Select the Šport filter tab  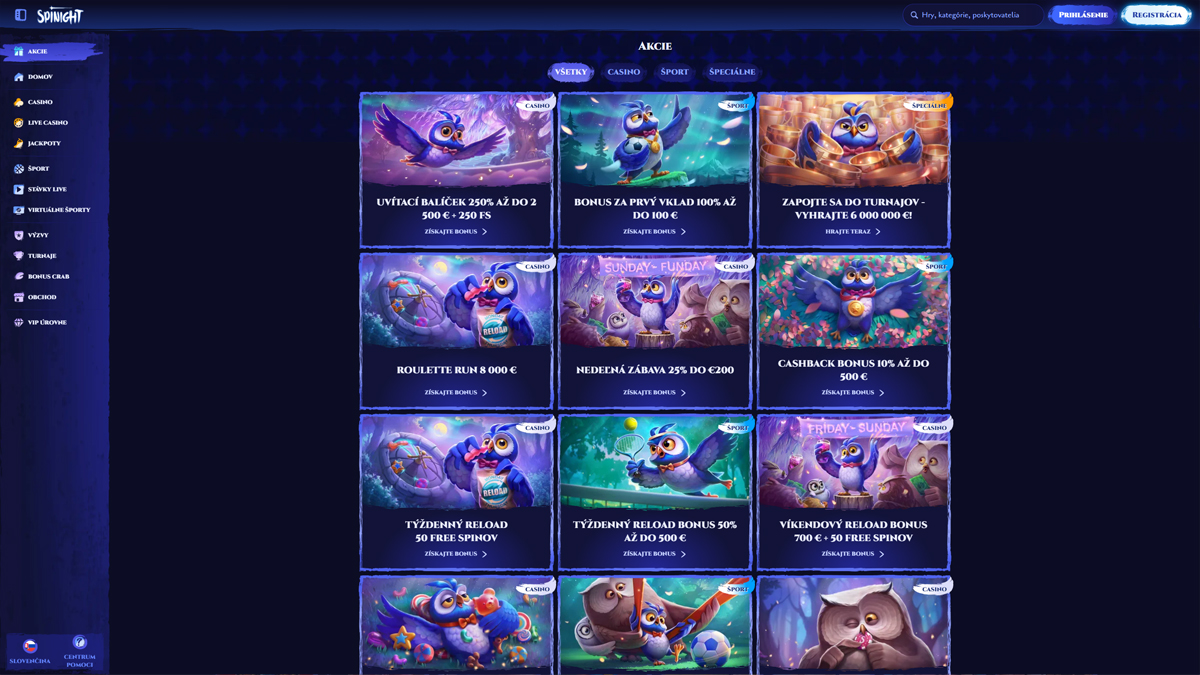[675, 72]
